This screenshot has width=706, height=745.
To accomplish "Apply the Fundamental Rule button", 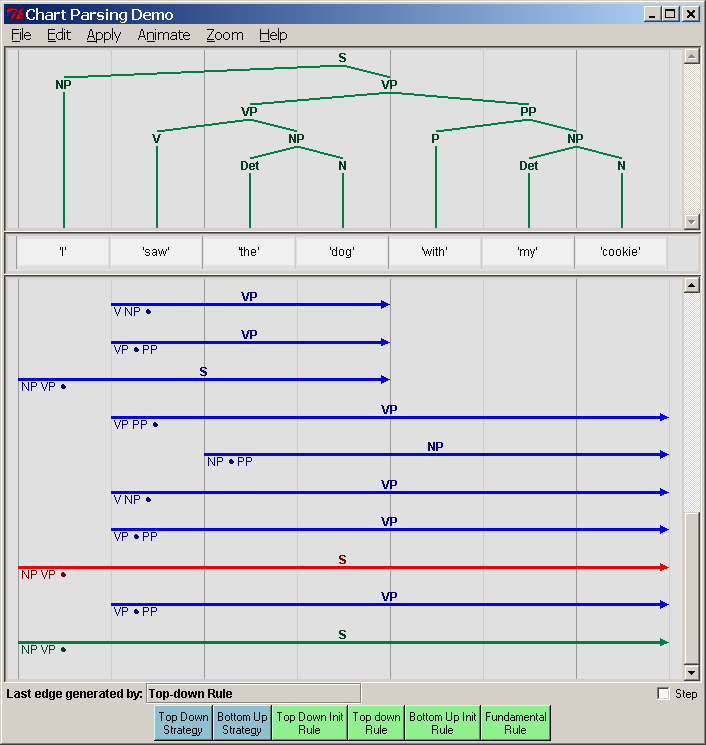I will coord(515,723).
